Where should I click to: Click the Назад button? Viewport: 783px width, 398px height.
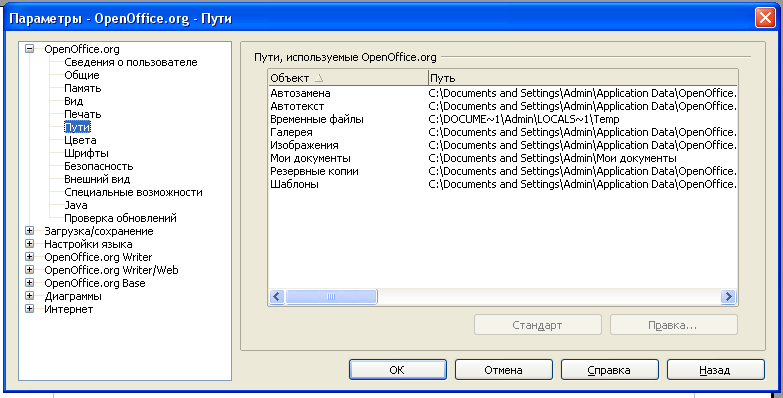(716, 370)
